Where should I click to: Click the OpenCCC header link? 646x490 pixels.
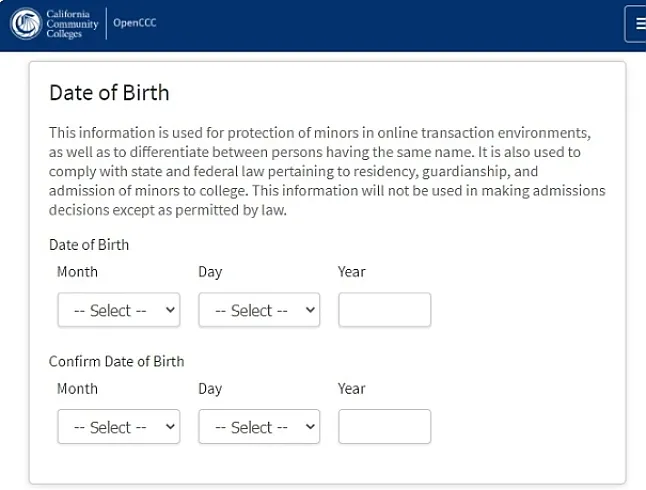pos(135,23)
